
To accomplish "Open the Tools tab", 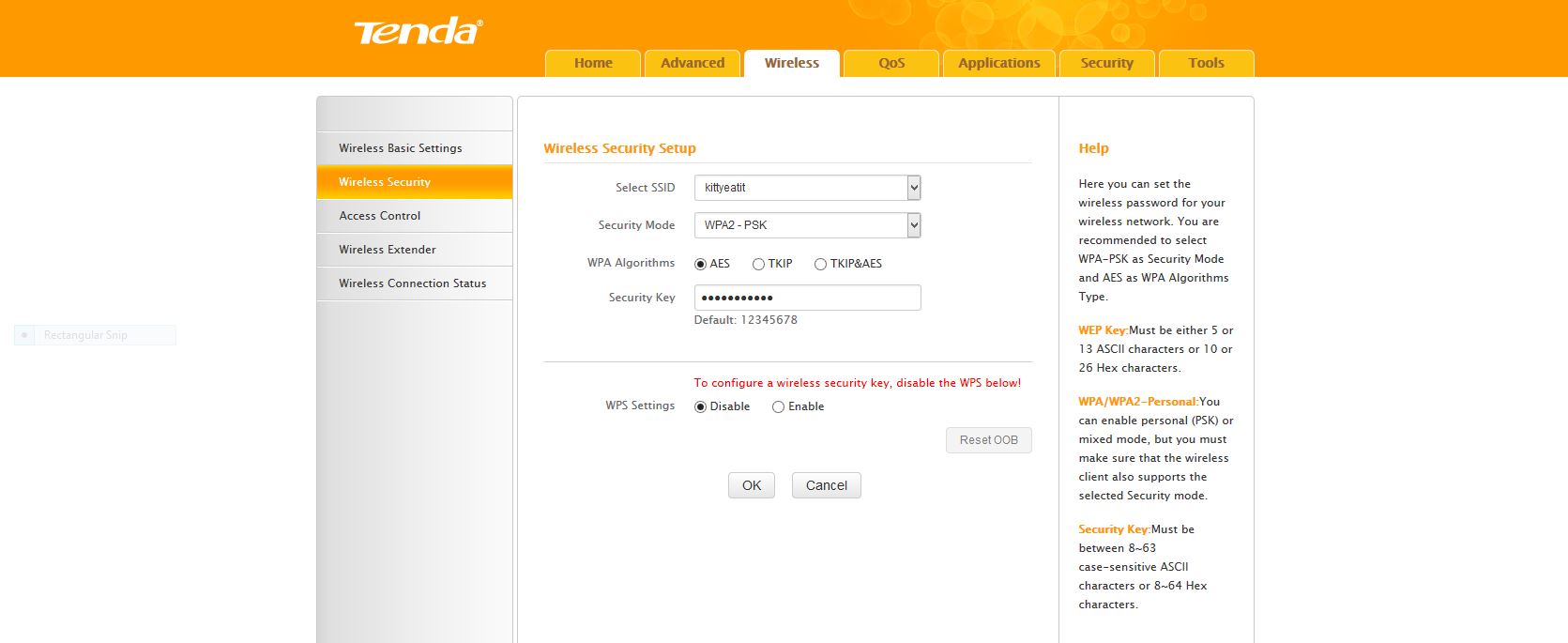I will (1206, 63).
